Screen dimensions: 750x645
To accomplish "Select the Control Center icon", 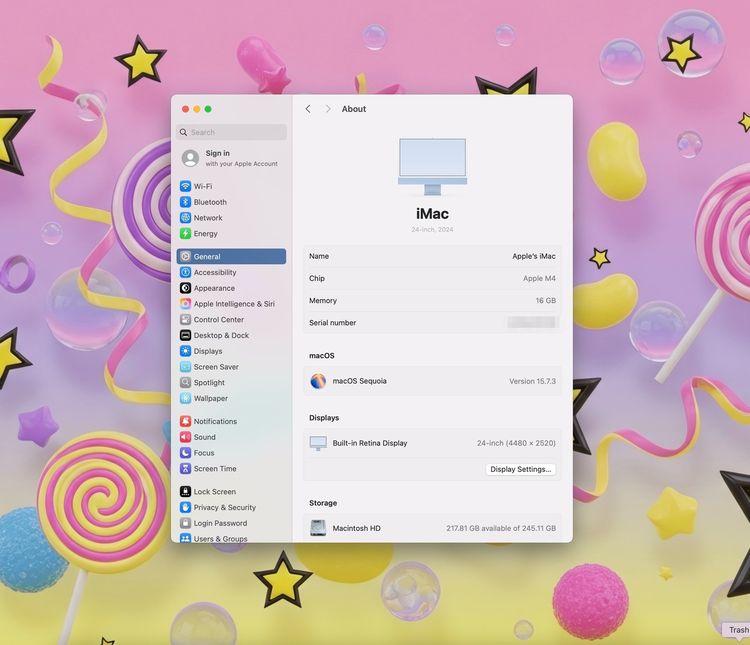I will coord(186,320).
